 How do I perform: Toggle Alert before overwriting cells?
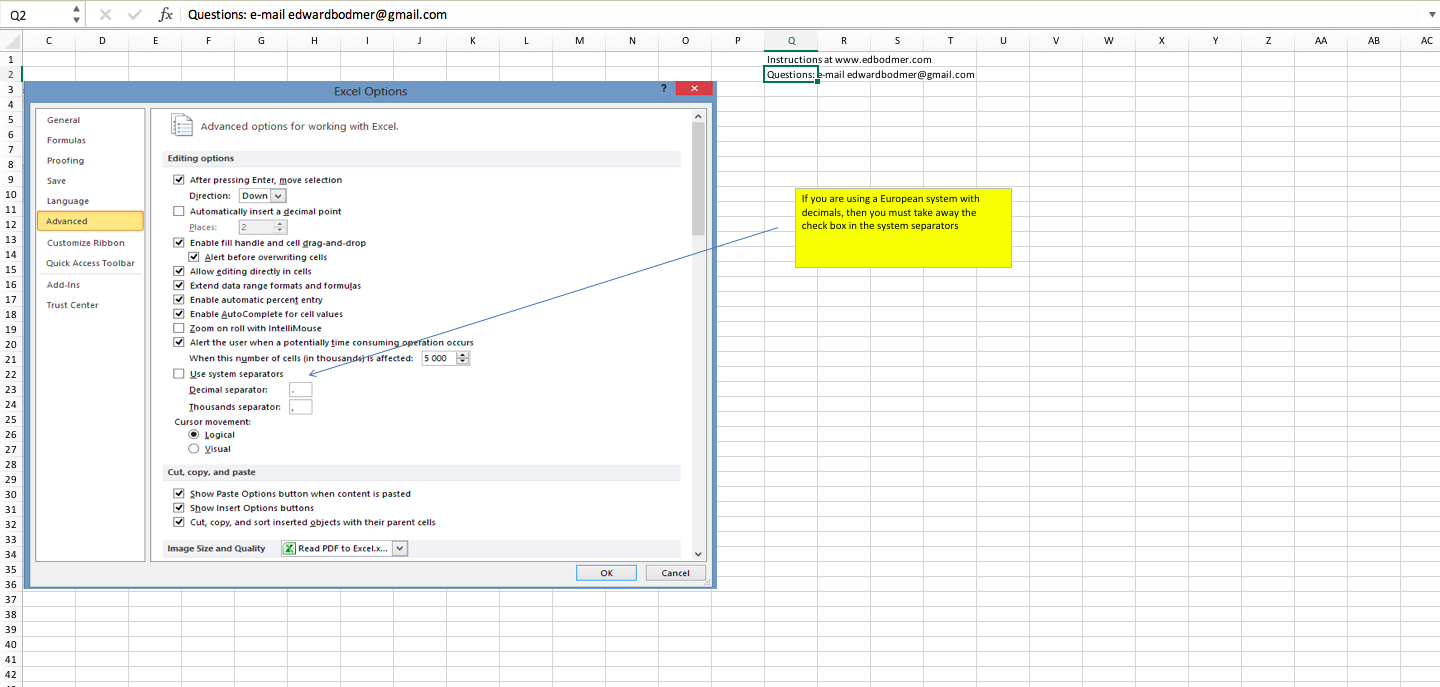coord(193,257)
